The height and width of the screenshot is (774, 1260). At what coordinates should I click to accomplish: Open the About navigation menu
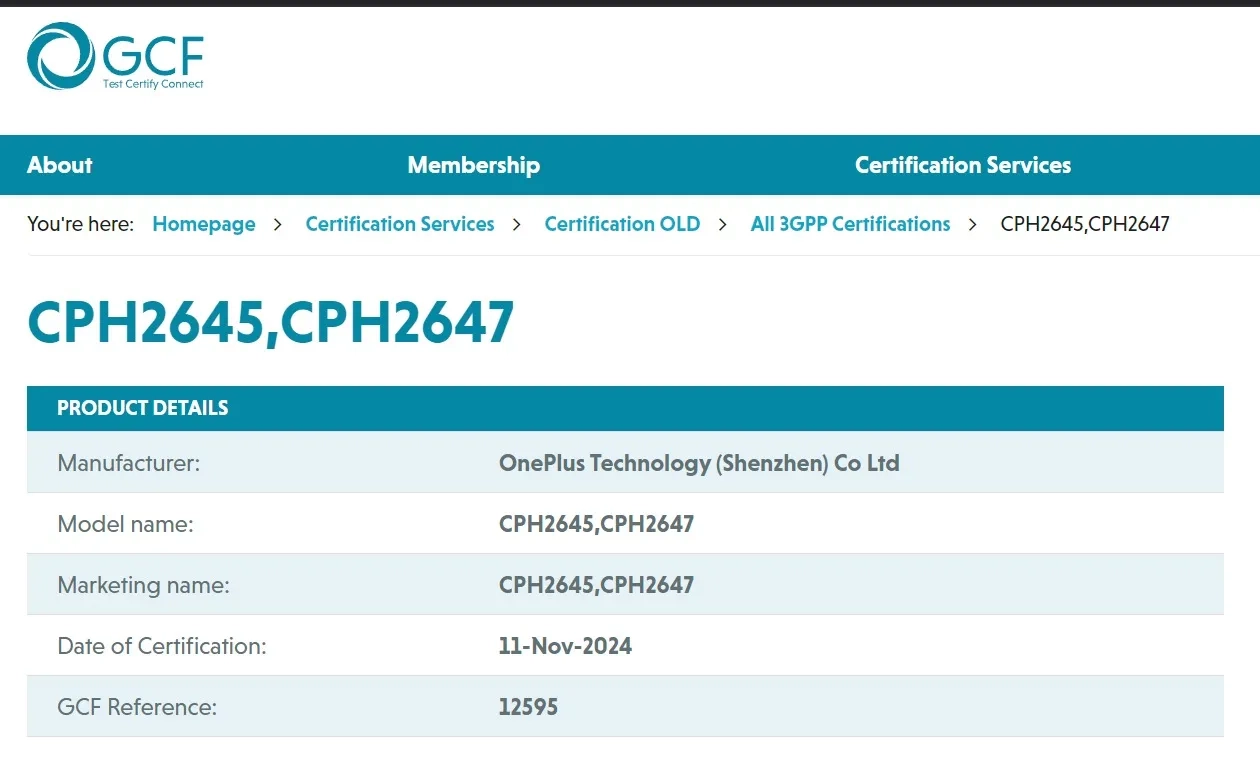(60, 165)
